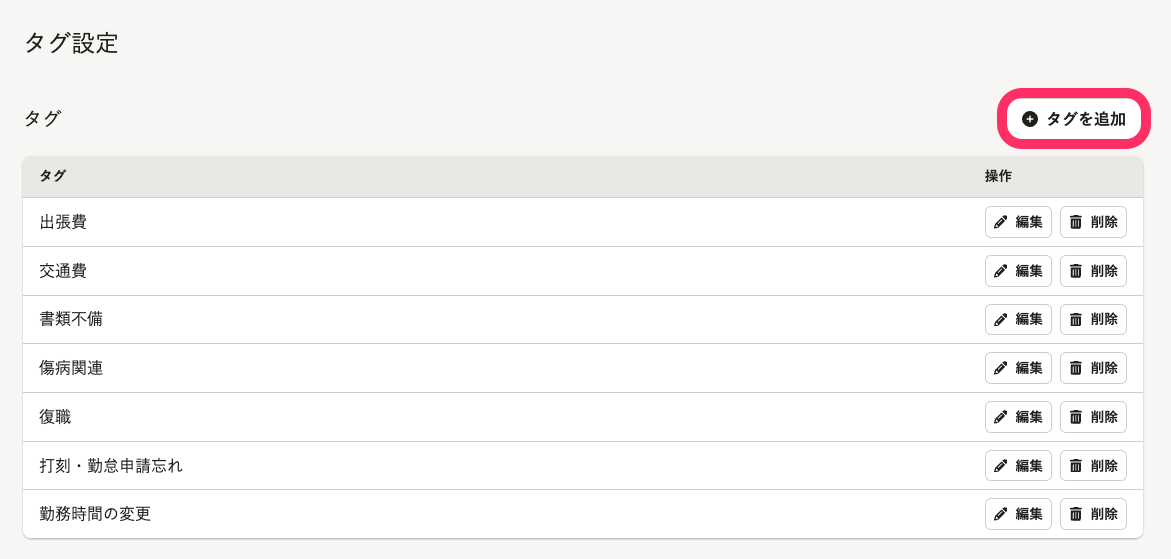Click the pencil icon for 出張費
1171x559 pixels.
[x=1000, y=222]
